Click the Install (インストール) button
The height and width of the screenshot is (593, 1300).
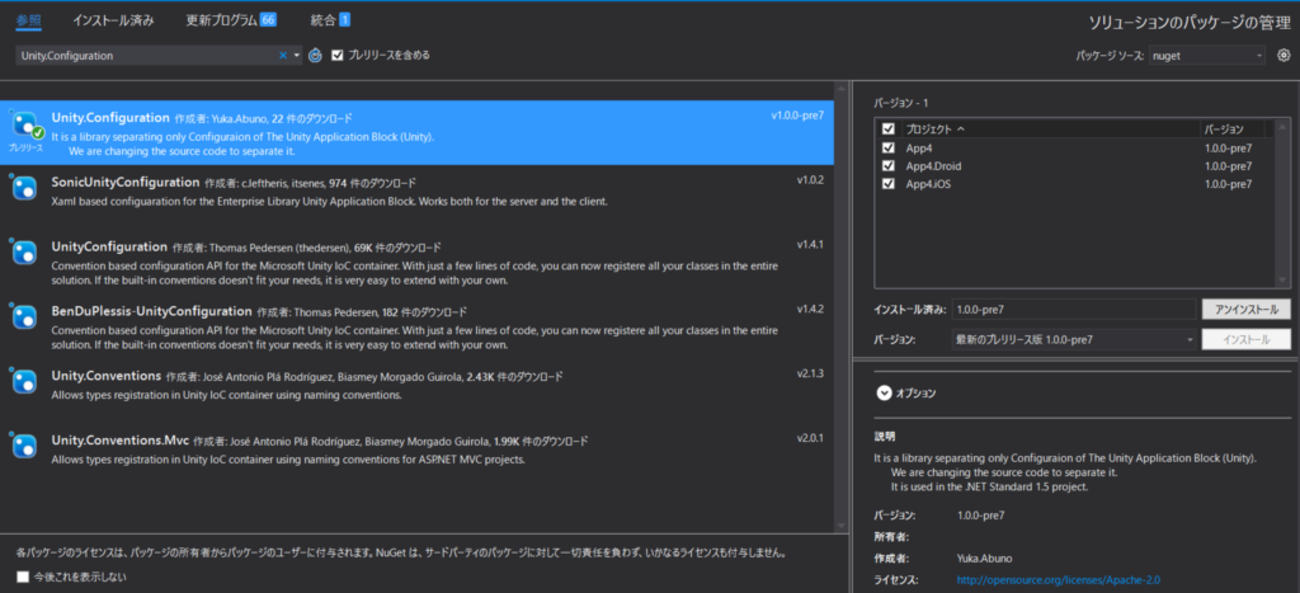pos(1246,340)
